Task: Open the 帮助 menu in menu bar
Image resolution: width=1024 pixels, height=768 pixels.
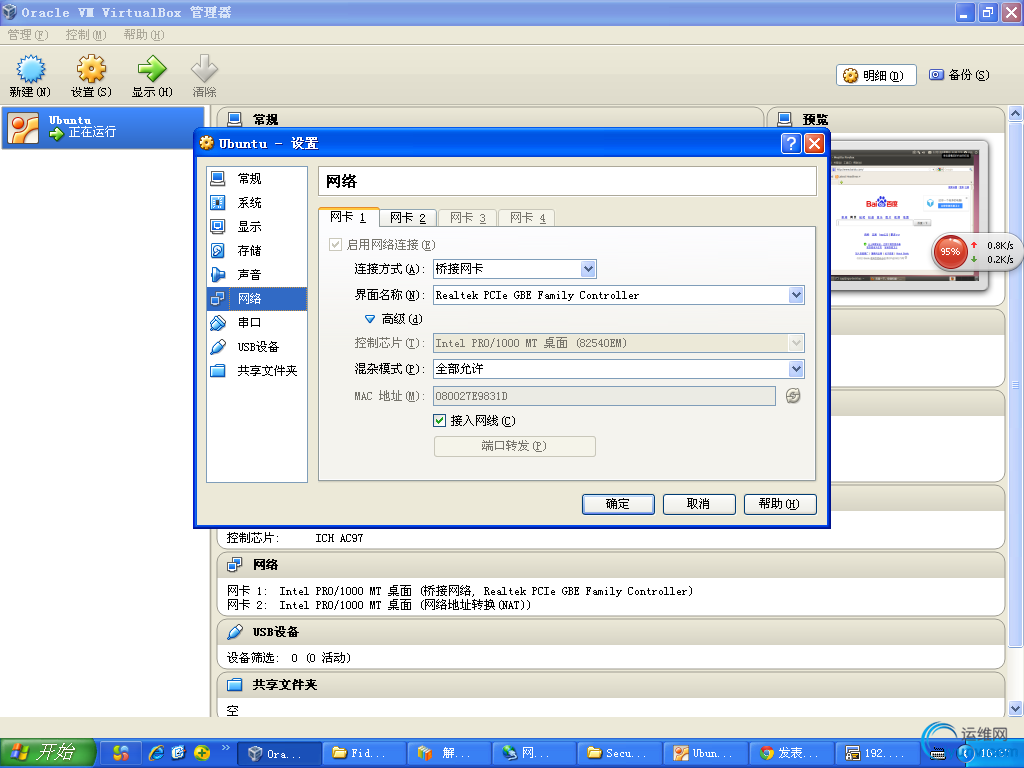Action: pos(144,35)
